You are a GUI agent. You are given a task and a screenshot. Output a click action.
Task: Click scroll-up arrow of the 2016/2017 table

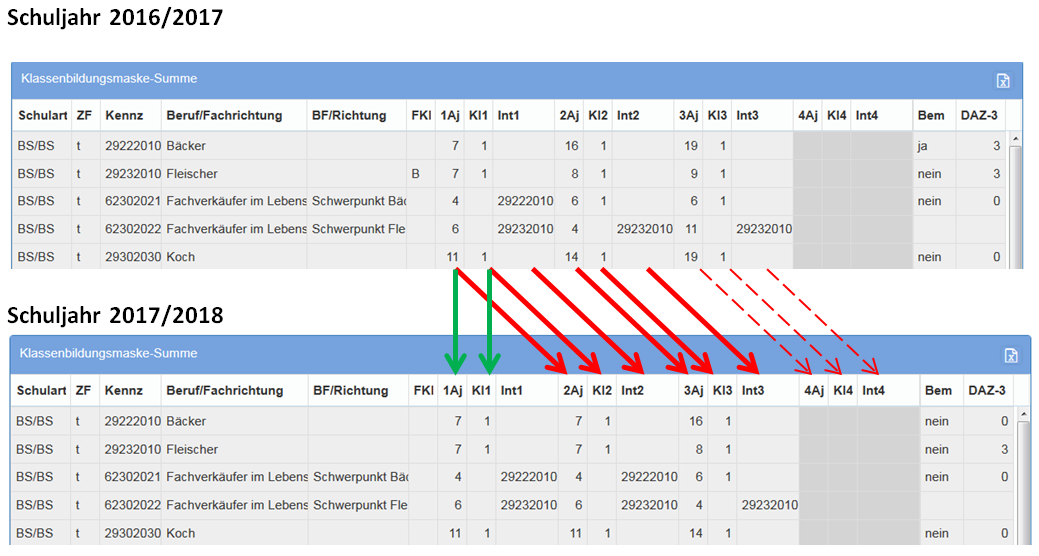tap(1016, 140)
